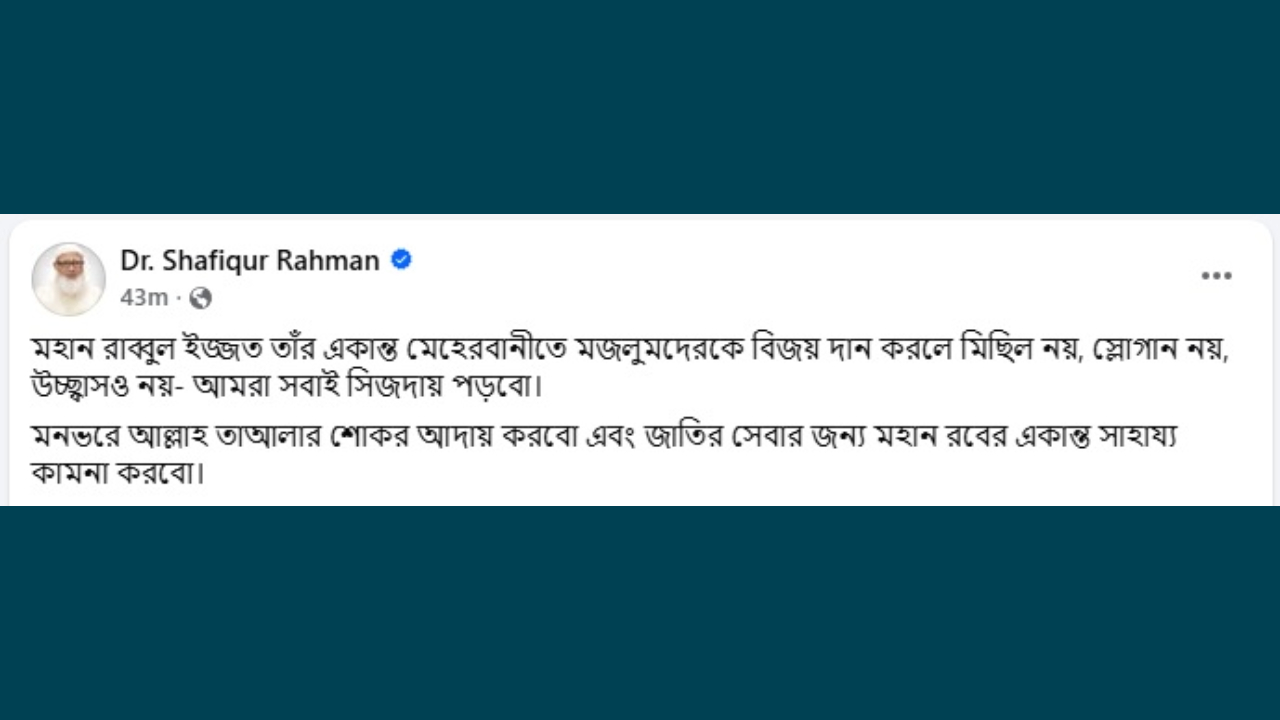This screenshot has width=1280, height=720.
Task: Click the last post line "কামনা করবো।"
Action: point(118,472)
